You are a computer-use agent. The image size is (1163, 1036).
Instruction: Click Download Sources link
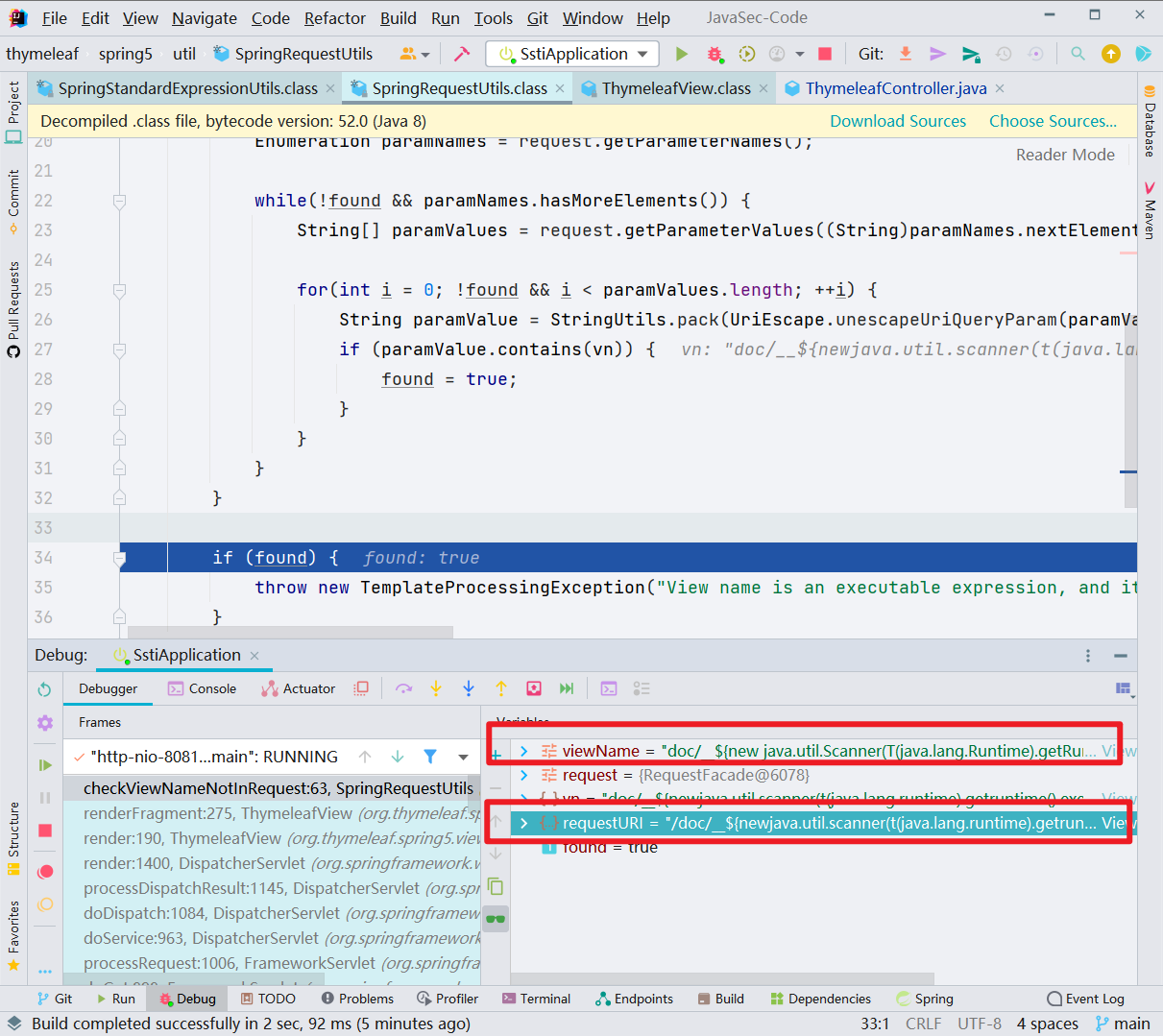click(x=898, y=121)
